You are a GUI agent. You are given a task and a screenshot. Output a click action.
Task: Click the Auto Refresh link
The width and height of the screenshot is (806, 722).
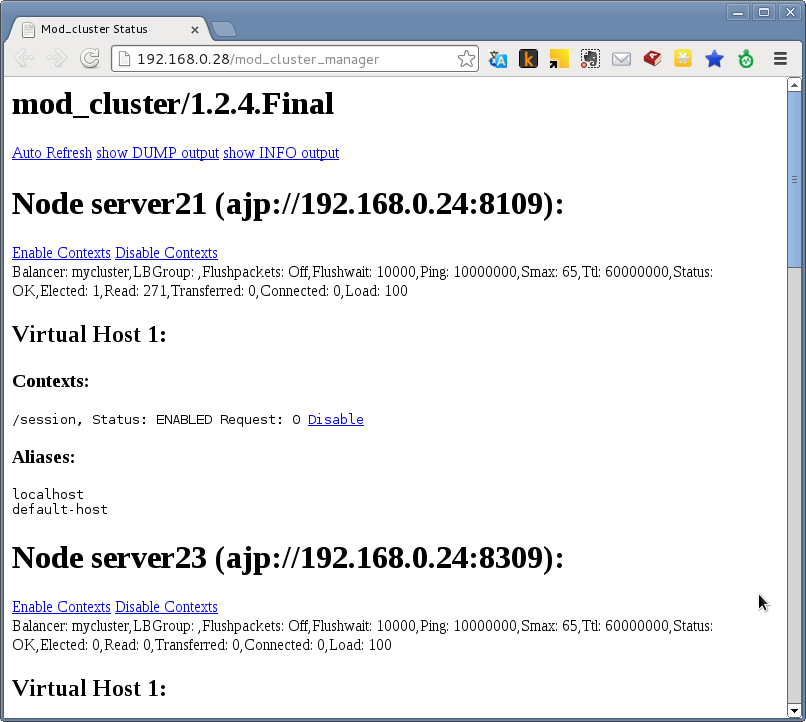pos(52,153)
